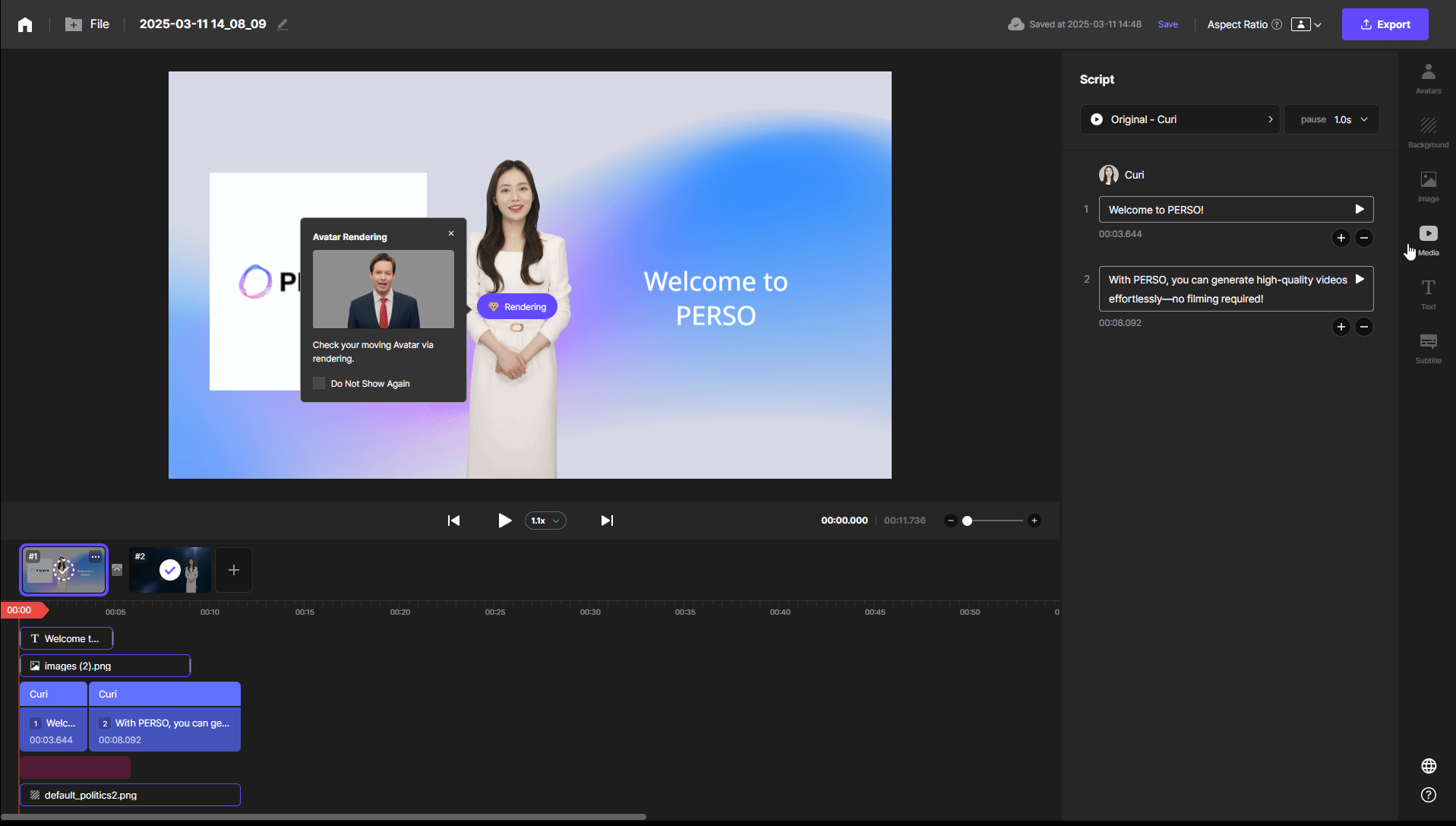Open the Background panel
The width and height of the screenshot is (1456, 826).
pos(1428,133)
